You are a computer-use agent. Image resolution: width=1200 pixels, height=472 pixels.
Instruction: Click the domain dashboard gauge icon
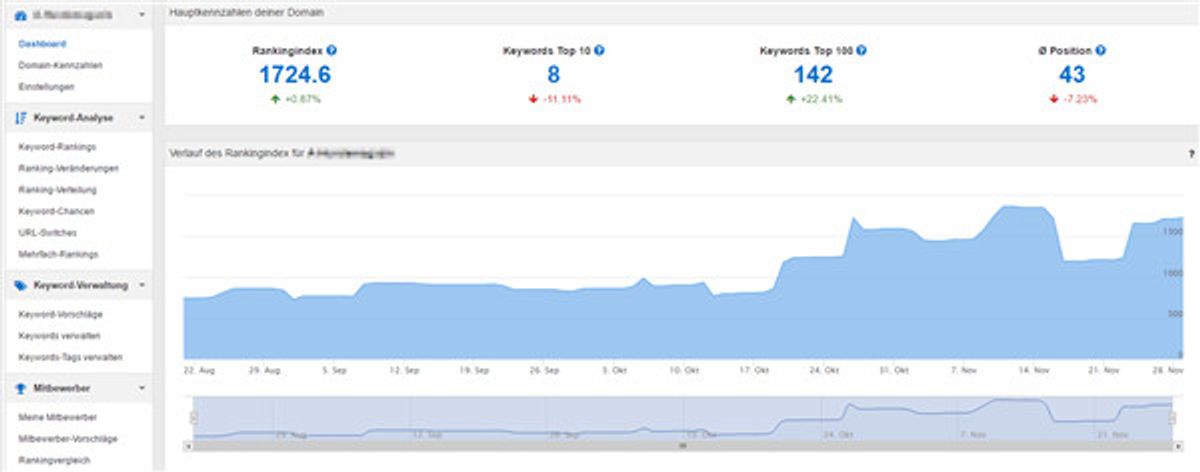pyautogui.click(x=21, y=15)
